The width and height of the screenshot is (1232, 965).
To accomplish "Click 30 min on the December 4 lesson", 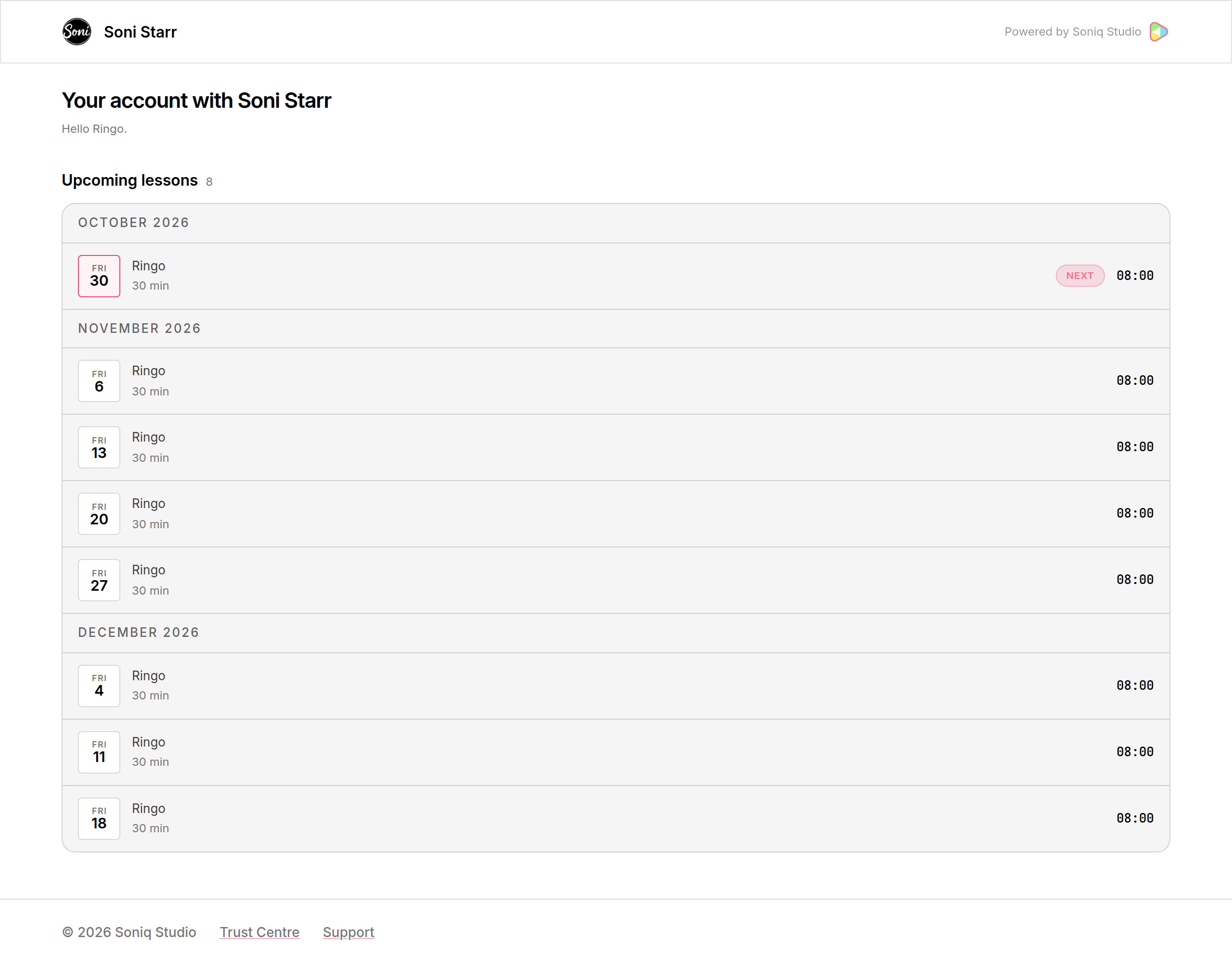I will (150, 696).
